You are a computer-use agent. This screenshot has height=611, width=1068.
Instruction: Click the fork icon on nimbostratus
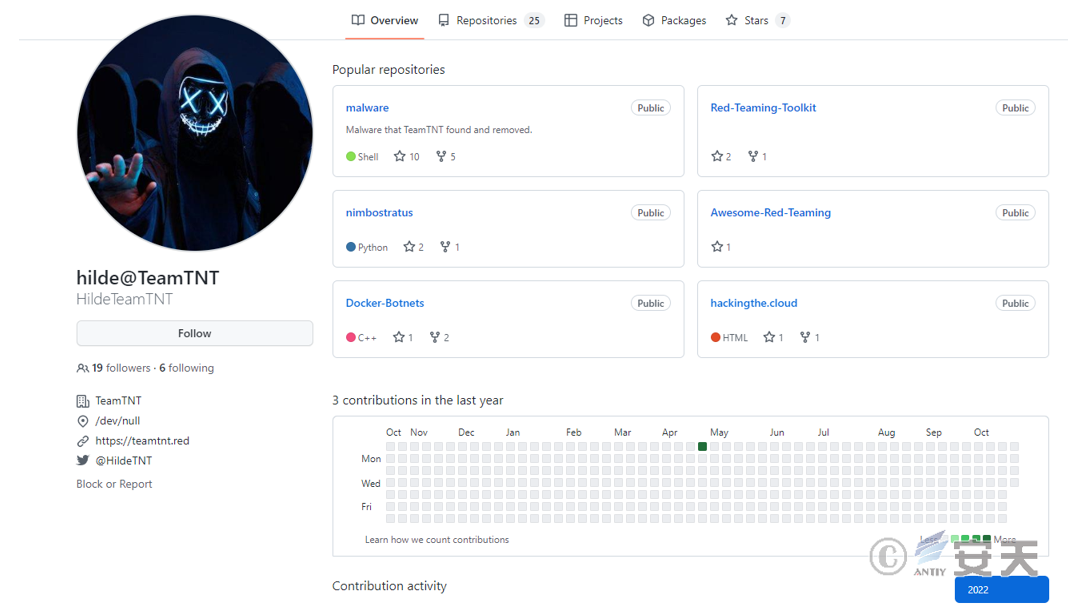445,247
